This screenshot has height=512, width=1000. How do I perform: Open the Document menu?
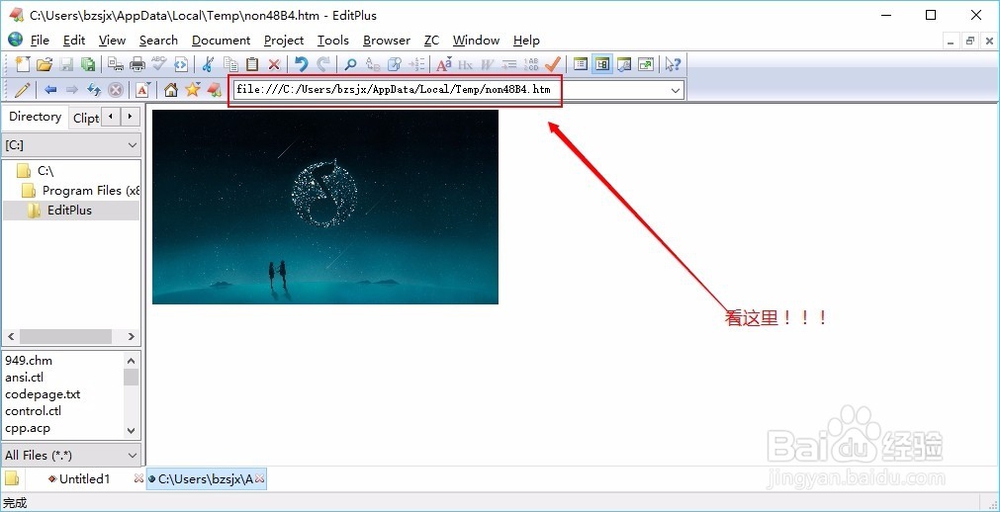click(x=221, y=40)
